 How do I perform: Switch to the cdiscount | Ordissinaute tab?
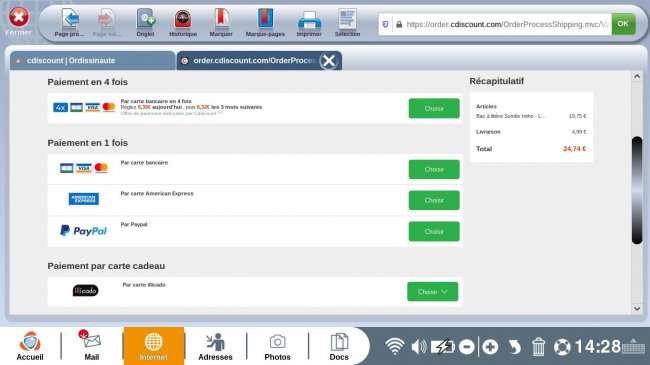click(92, 61)
